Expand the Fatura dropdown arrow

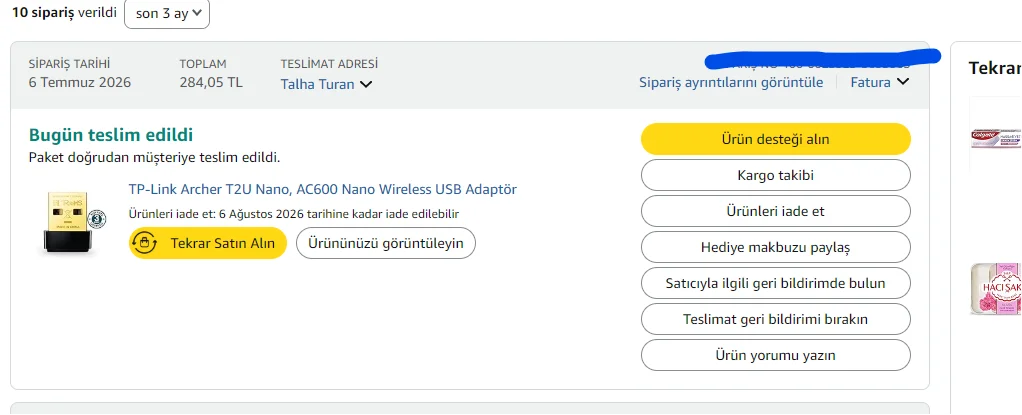(x=903, y=82)
